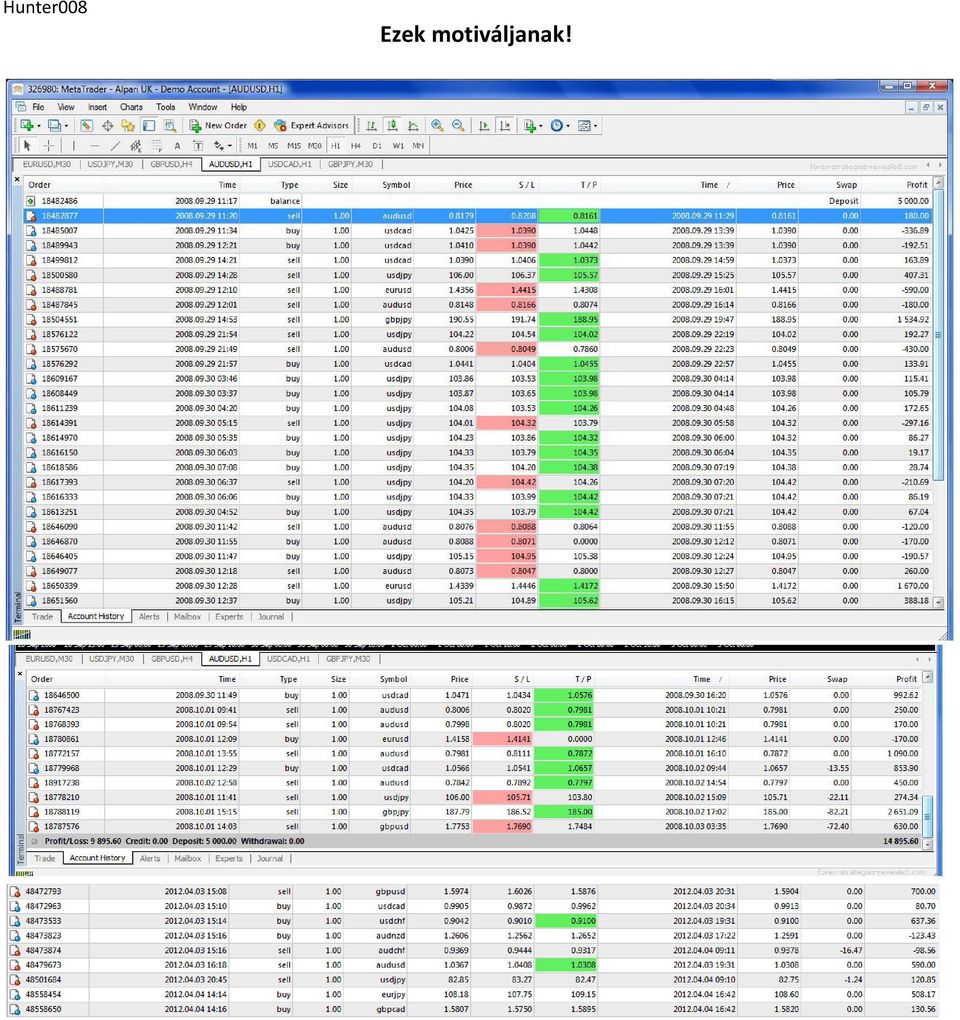Click the New Chart toolbar icon

point(27,126)
